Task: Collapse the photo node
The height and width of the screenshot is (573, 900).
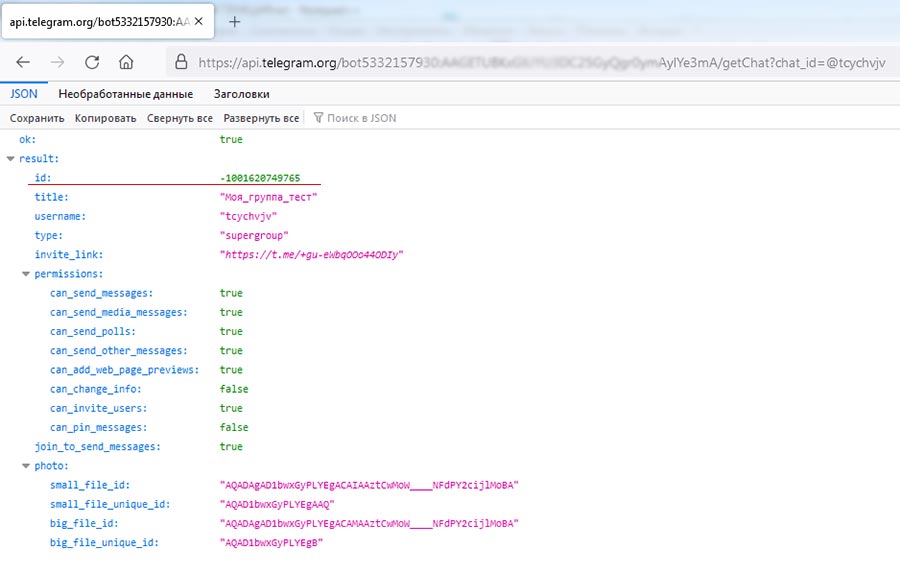Action: pos(25,466)
